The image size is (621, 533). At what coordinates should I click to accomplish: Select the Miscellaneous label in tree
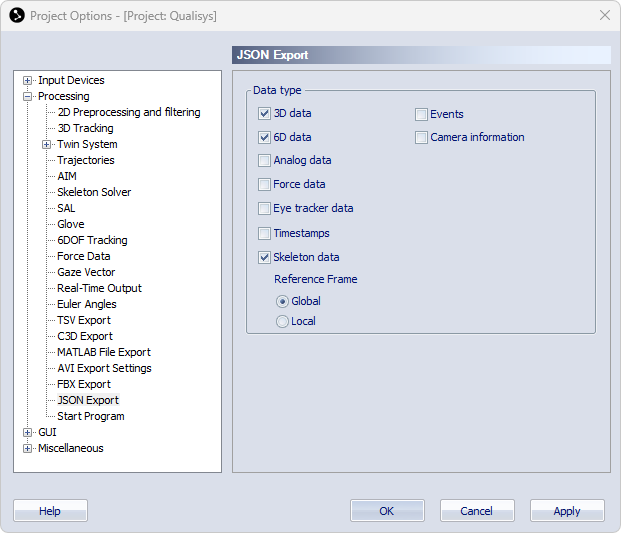pos(70,448)
